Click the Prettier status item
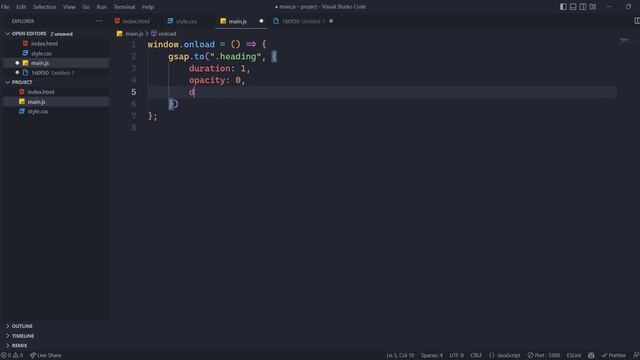 pyautogui.click(x=613, y=356)
